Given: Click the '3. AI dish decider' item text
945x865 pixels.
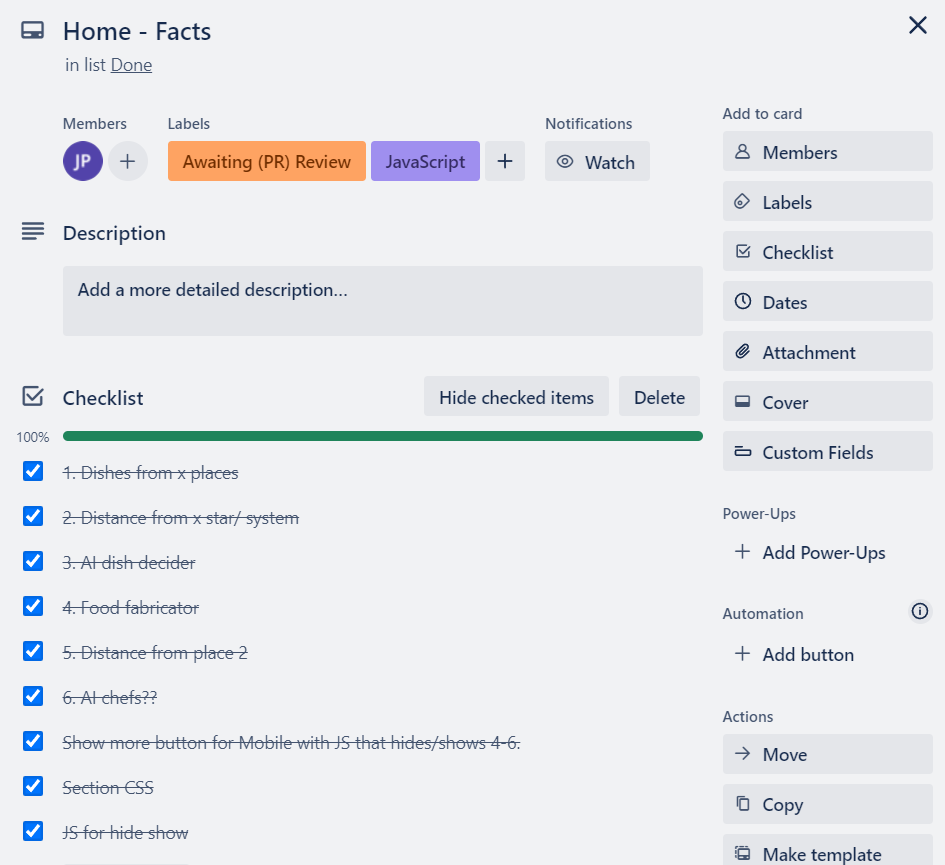Looking at the screenshot, I should [129, 562].
